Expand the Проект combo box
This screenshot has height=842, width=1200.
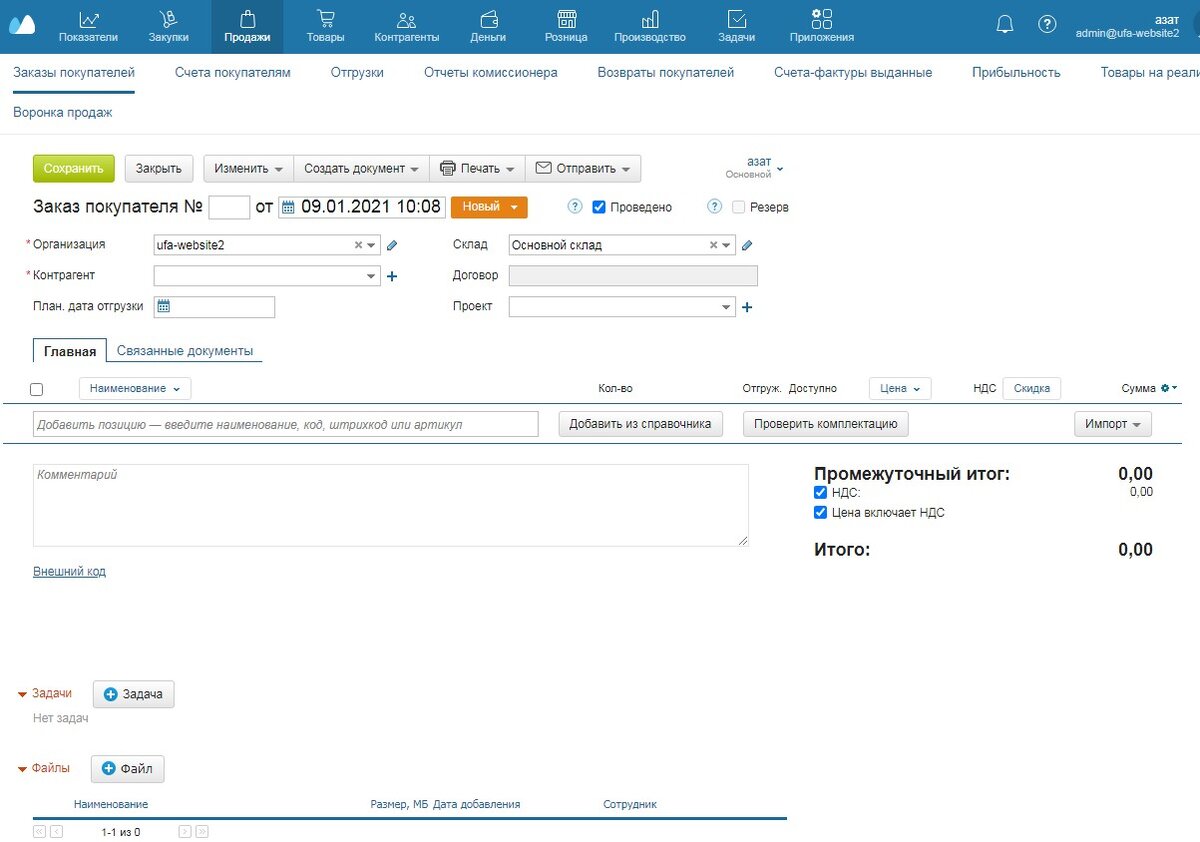tap(726, 307)
